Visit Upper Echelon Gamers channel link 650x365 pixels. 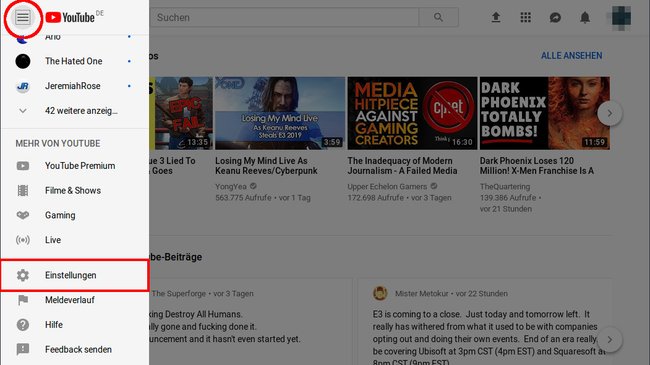pos(387,187)
